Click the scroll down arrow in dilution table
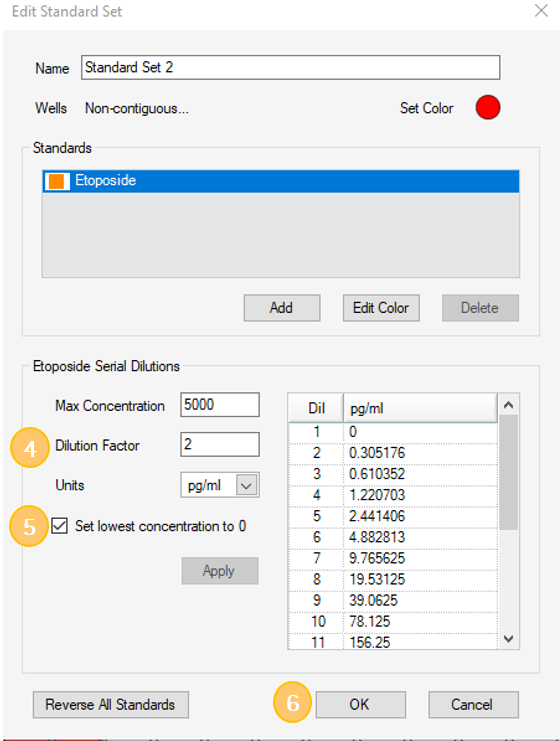This screenshot has width=560, height=741. [x=508, y=639]
